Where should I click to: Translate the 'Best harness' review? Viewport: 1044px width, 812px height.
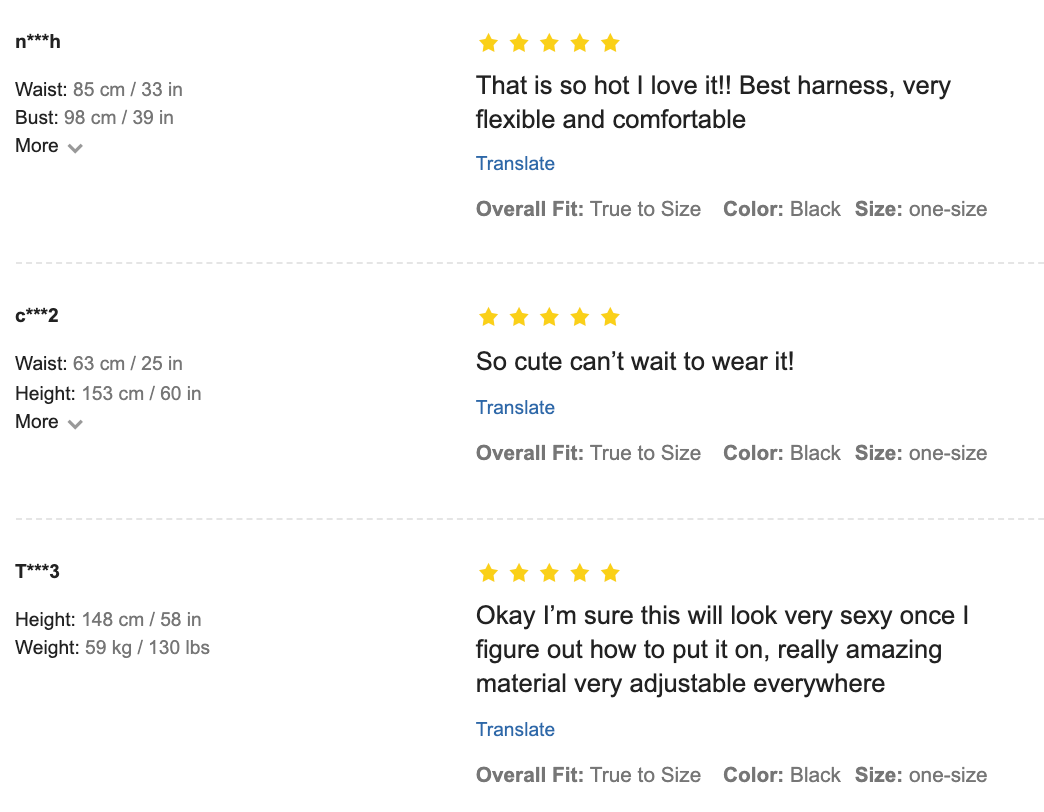[x=515, y=164]
